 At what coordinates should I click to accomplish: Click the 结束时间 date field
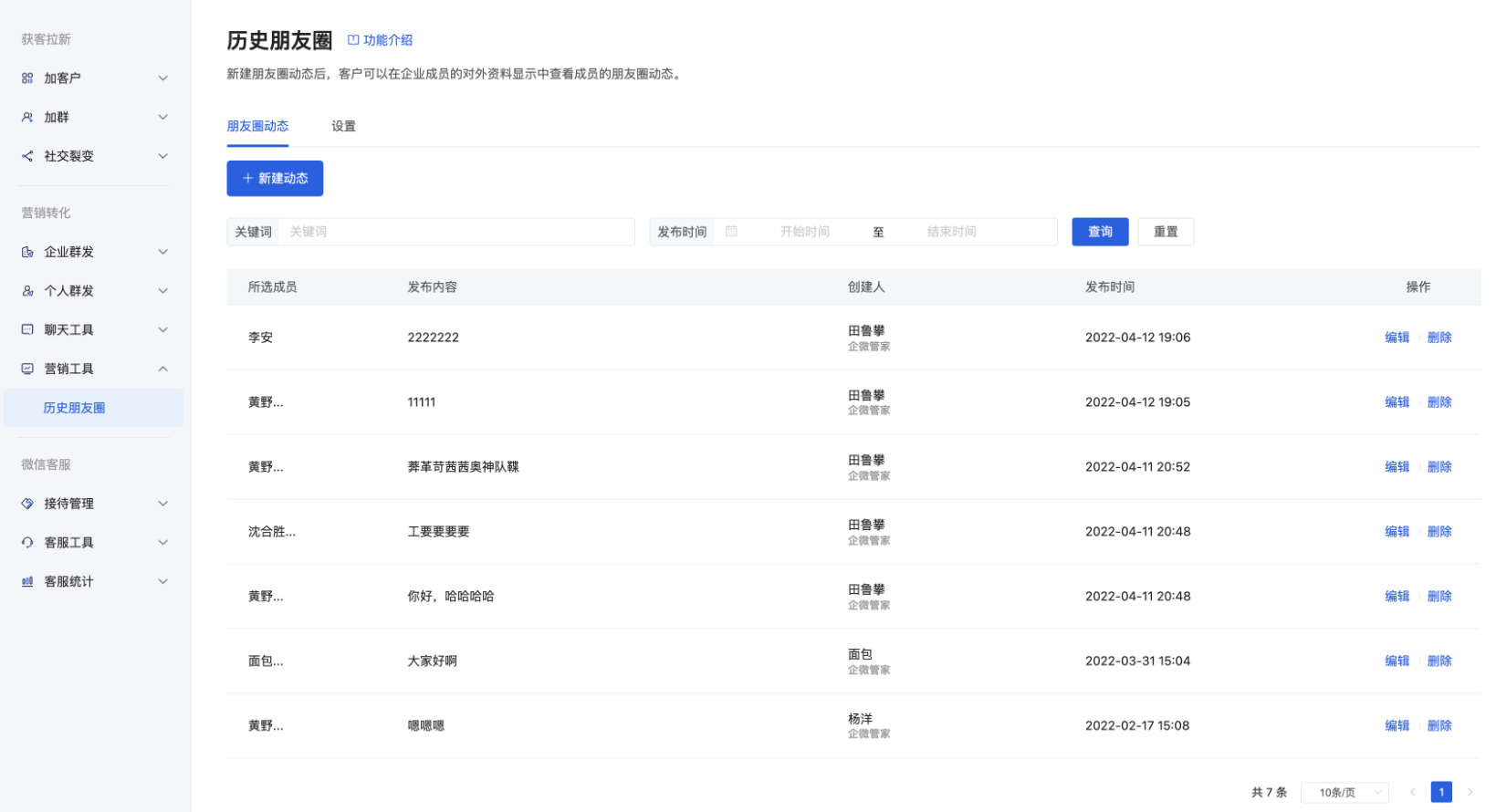(952, 232)
